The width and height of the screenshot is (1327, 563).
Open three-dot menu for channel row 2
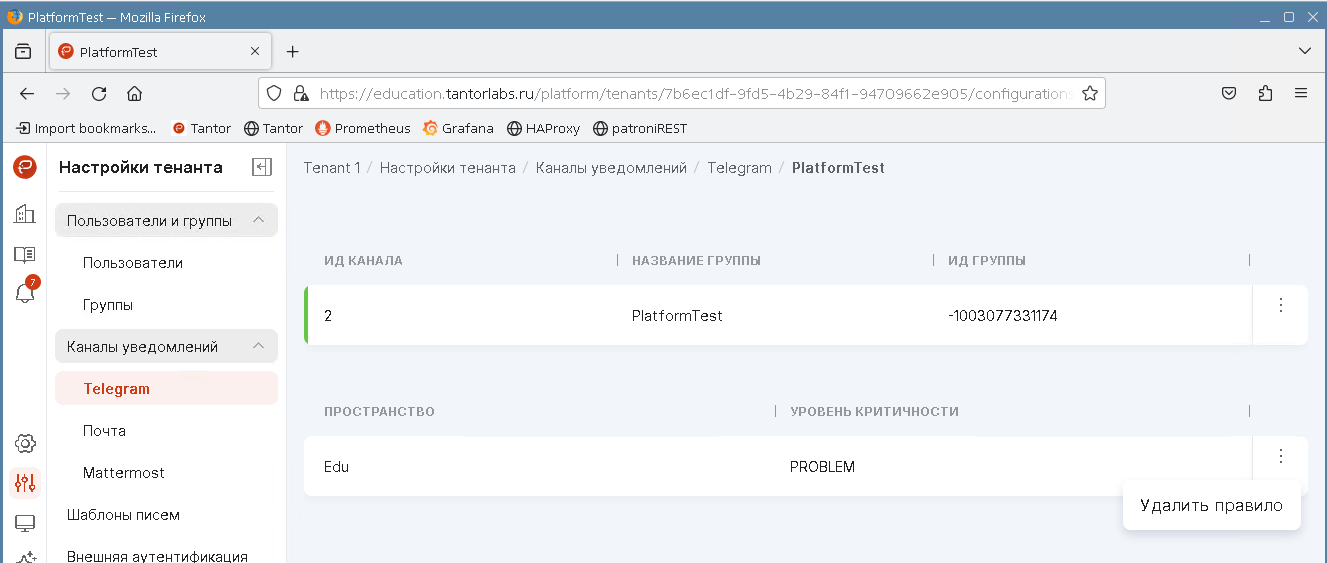(1280, 306)
